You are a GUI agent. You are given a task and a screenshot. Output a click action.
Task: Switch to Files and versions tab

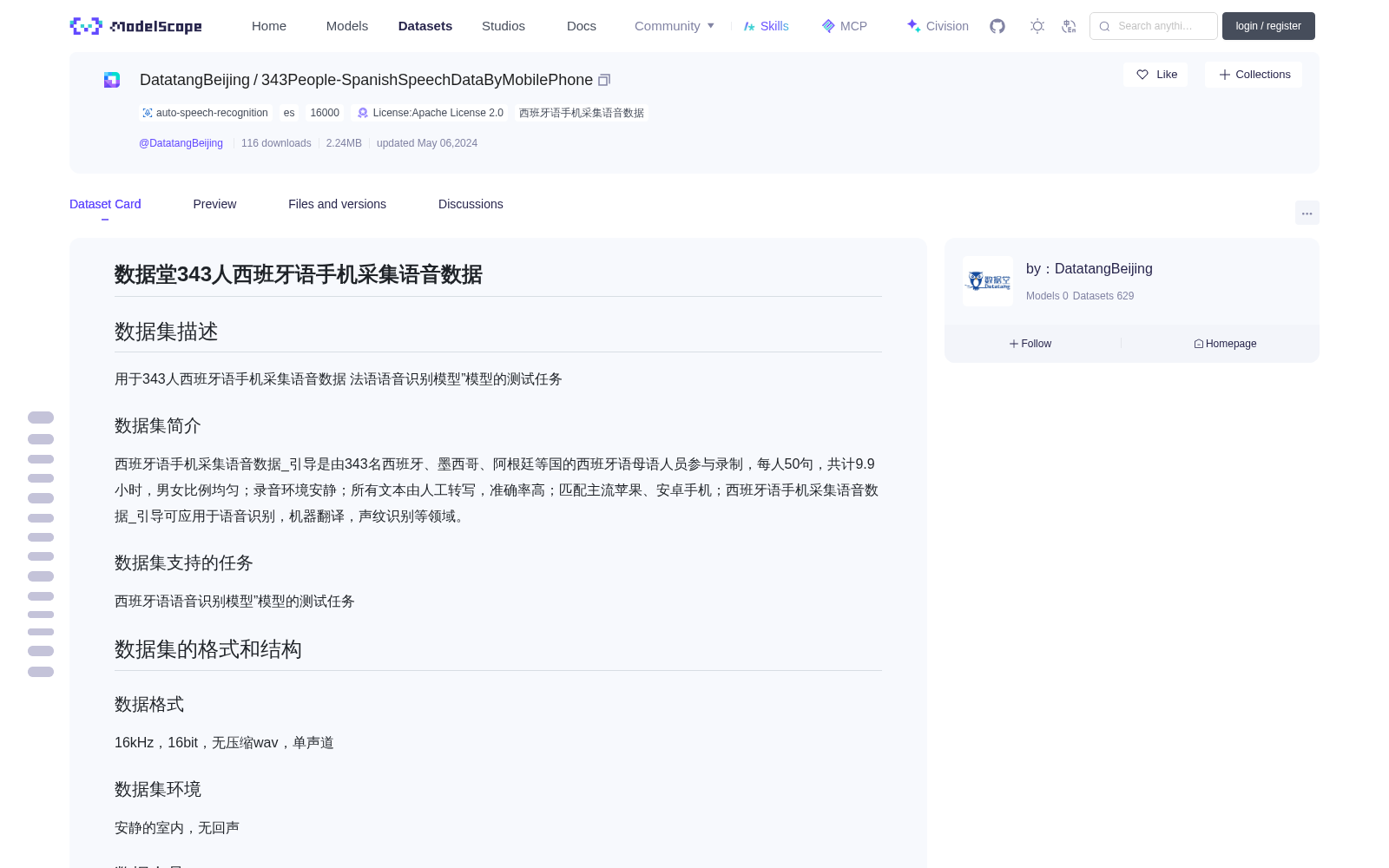tap(337, 204)
